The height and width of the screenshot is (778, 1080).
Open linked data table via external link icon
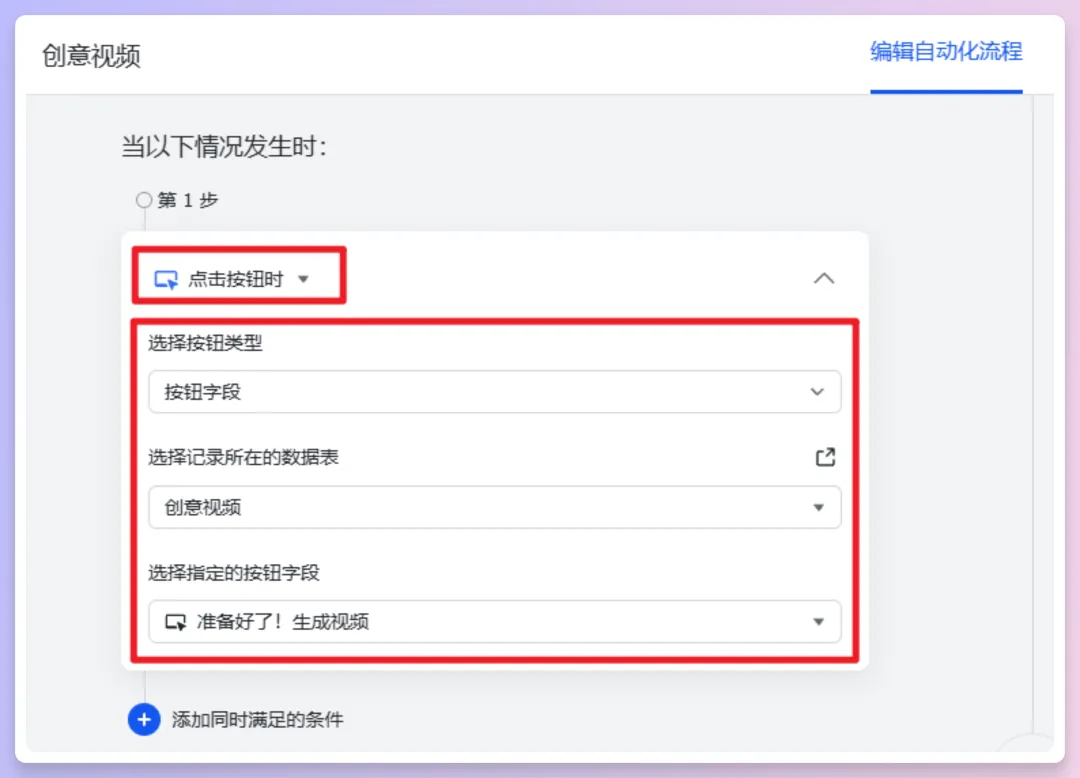[x=824, y=457]
